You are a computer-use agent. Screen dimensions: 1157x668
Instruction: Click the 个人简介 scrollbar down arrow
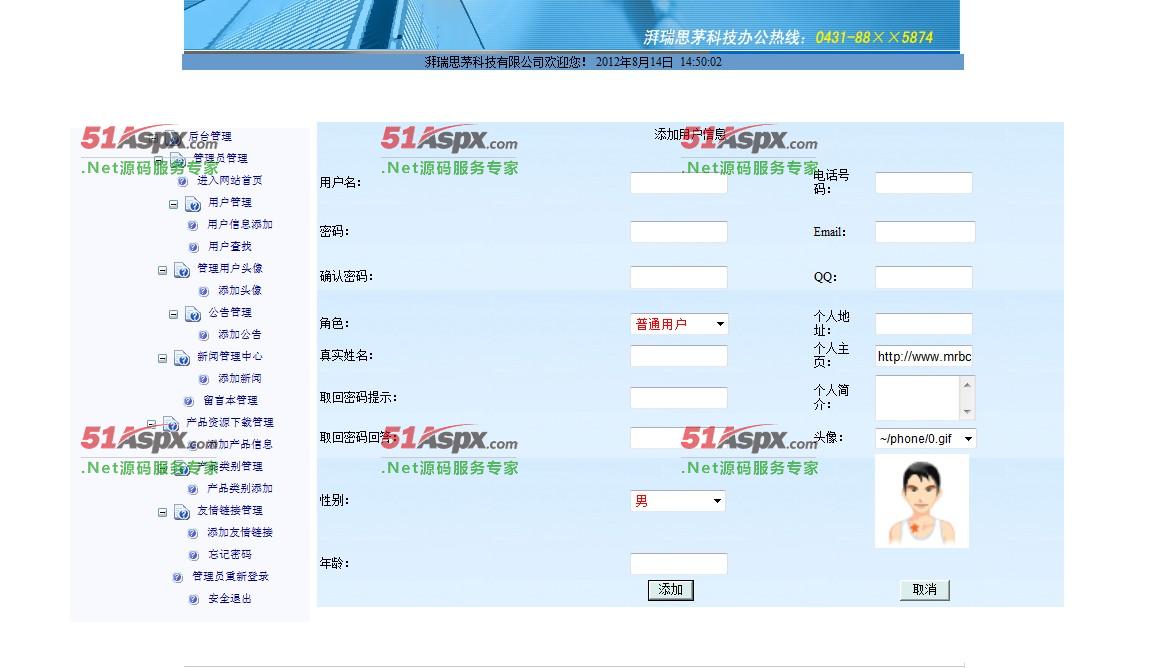[967, 412]
